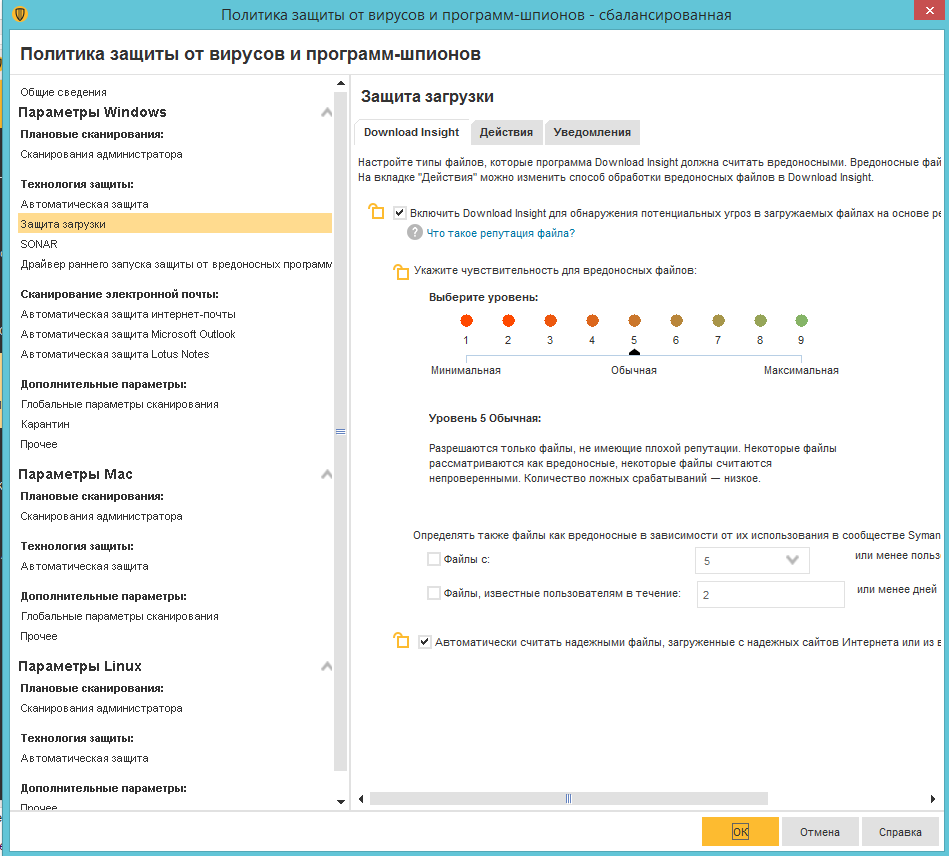Image resolution: width=949 pixels, height=856 pixels.
Task: Open Глобальные параметры сканирования under Windows
Action: [119, 404]
